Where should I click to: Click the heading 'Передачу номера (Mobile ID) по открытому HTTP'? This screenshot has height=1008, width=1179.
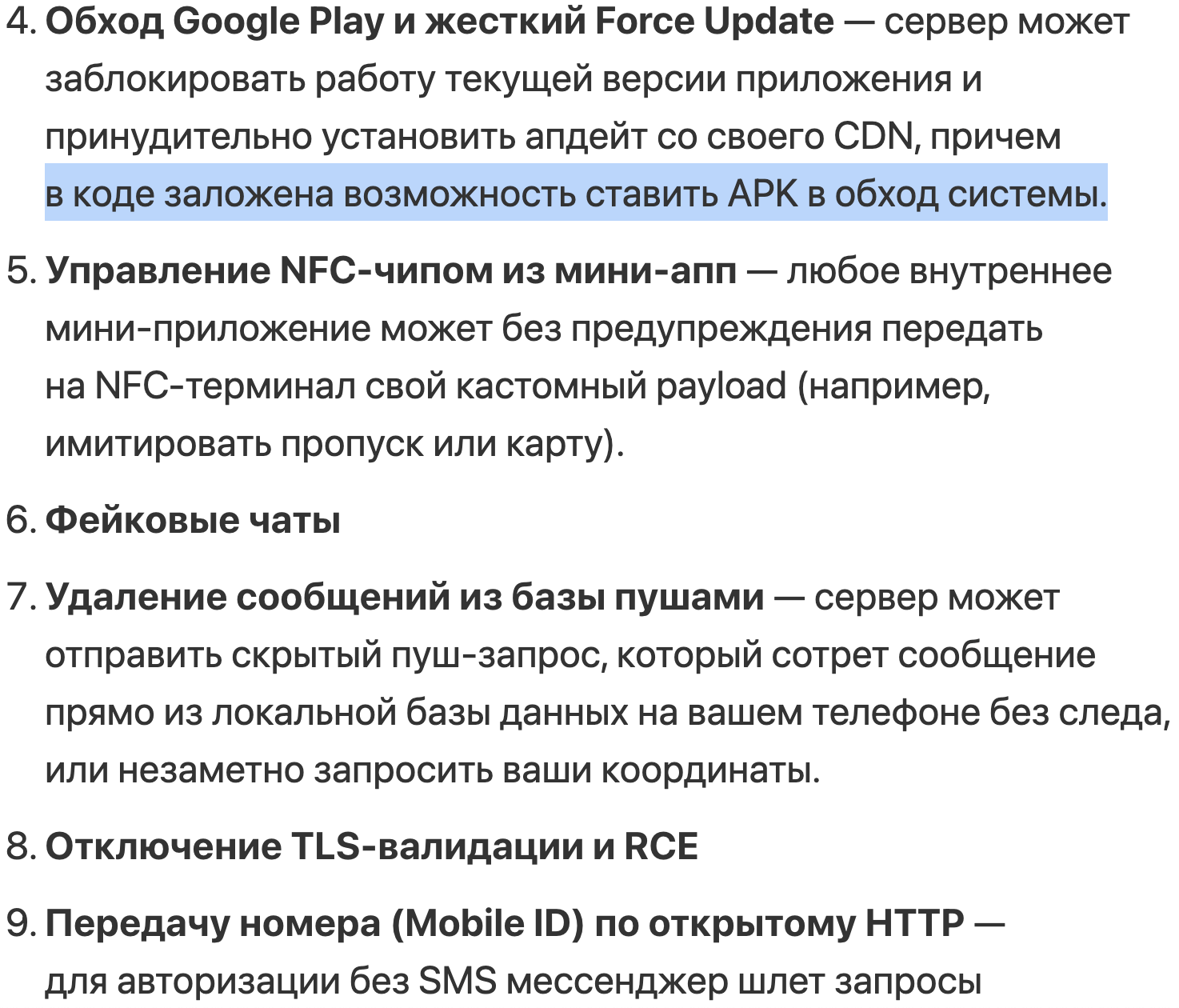click(505, 924)
